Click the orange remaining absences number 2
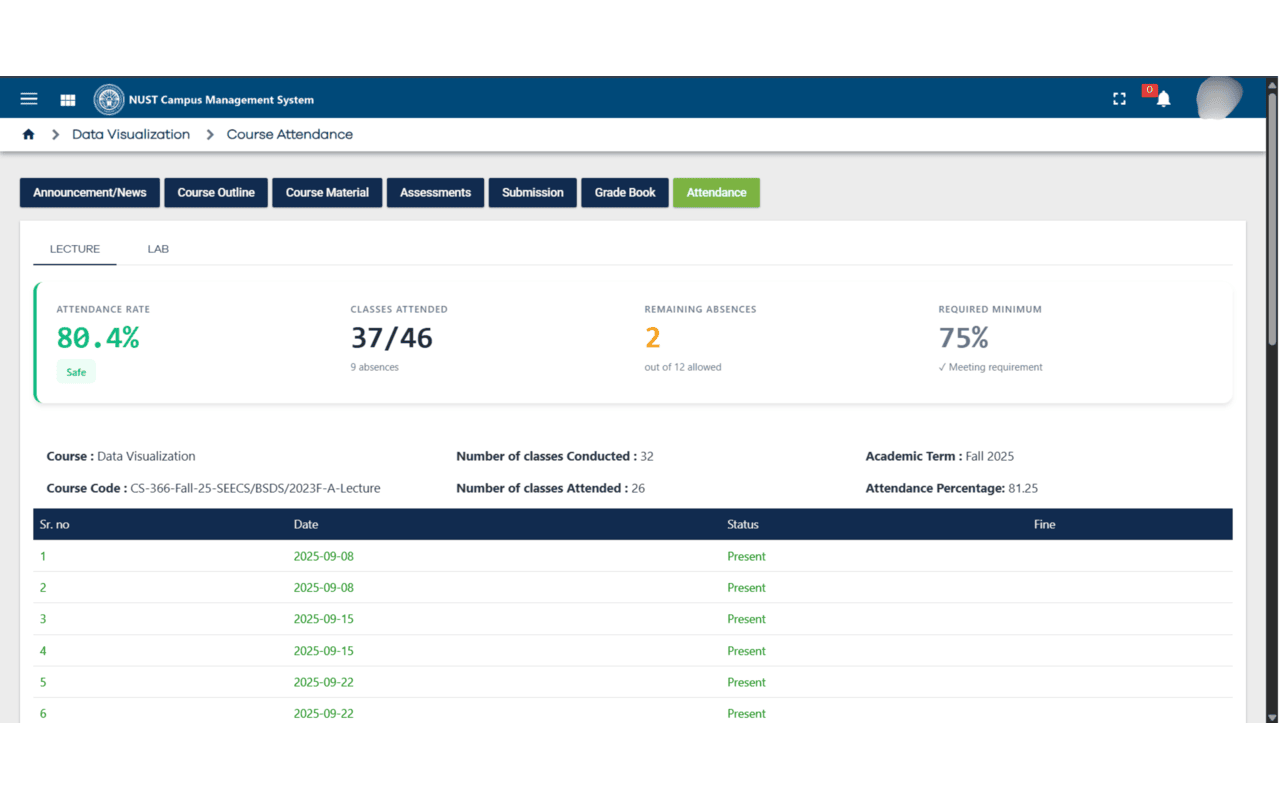 [x=653, y=338]
